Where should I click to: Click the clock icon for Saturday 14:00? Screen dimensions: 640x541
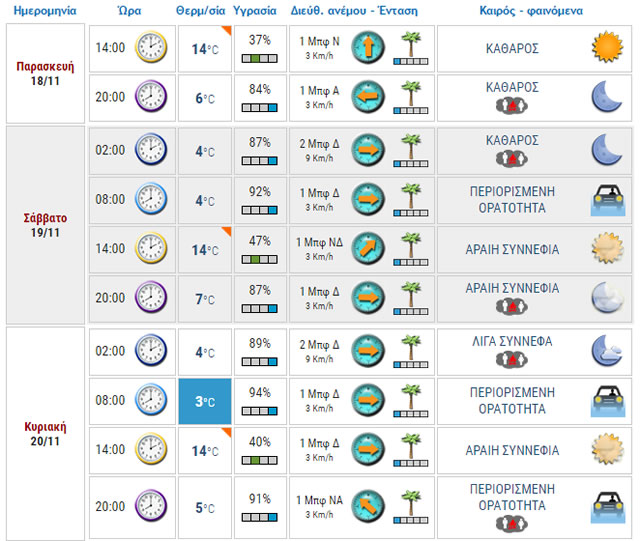(151, 248)
